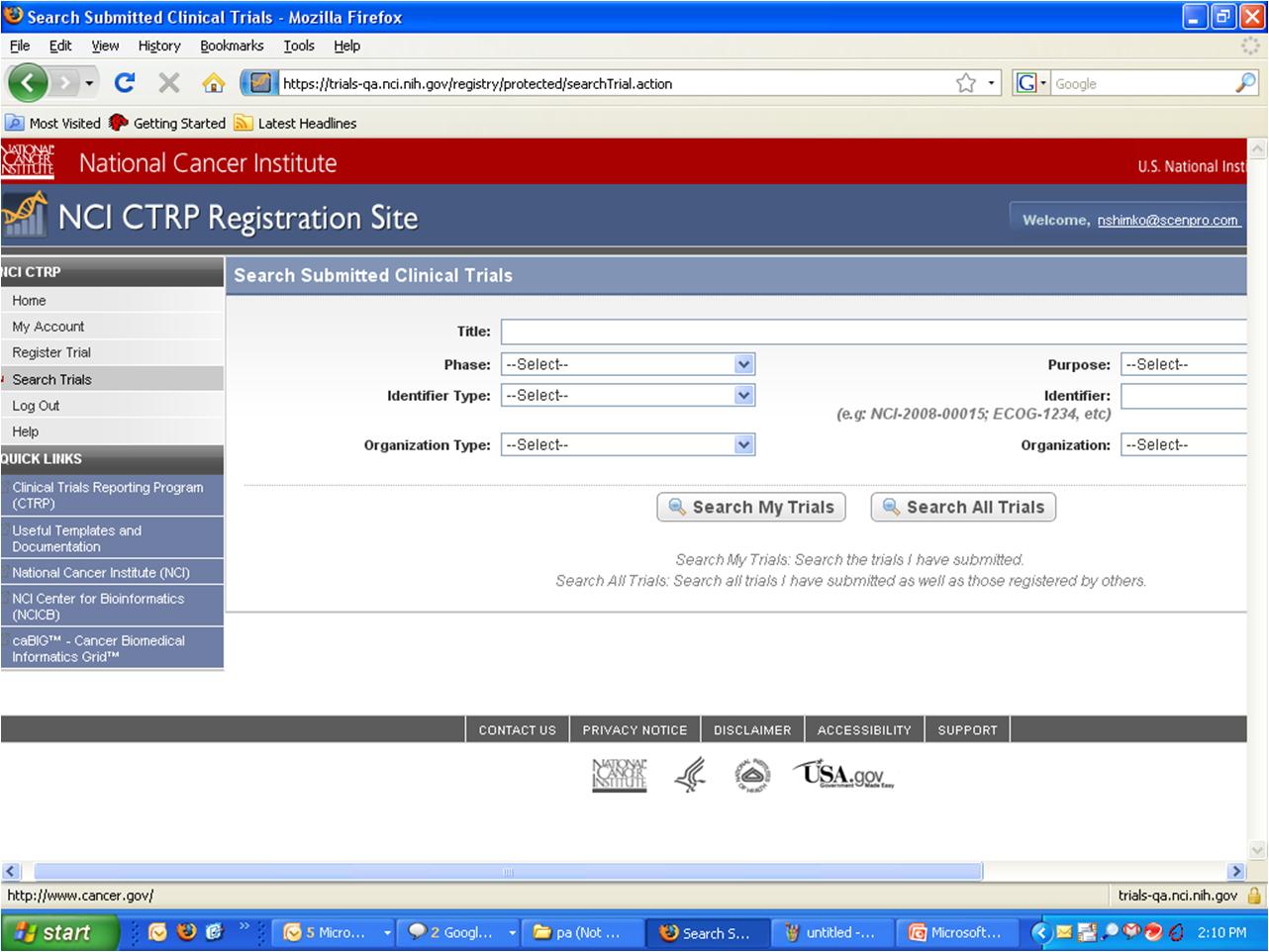Click the National Cancer Institute footer logo
Viewport: 1269px width, 952px height.
pos(619,775)
